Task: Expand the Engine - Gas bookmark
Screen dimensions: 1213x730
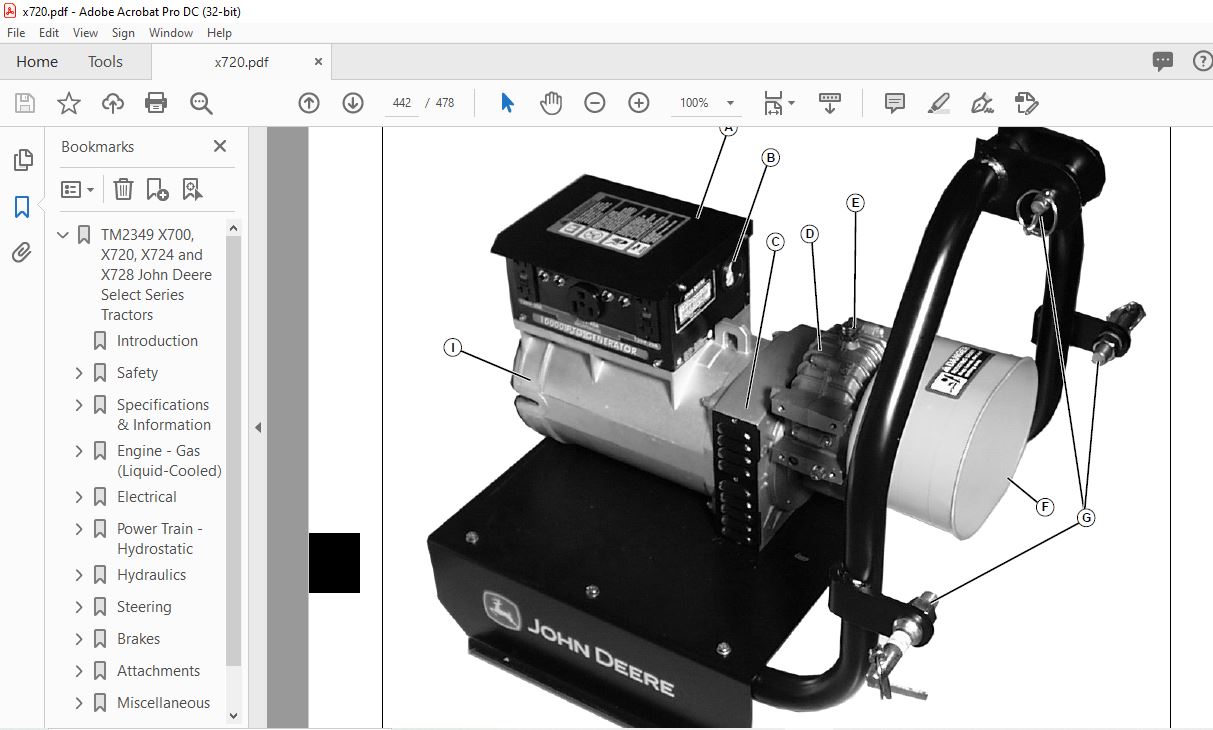Action: 79,451
